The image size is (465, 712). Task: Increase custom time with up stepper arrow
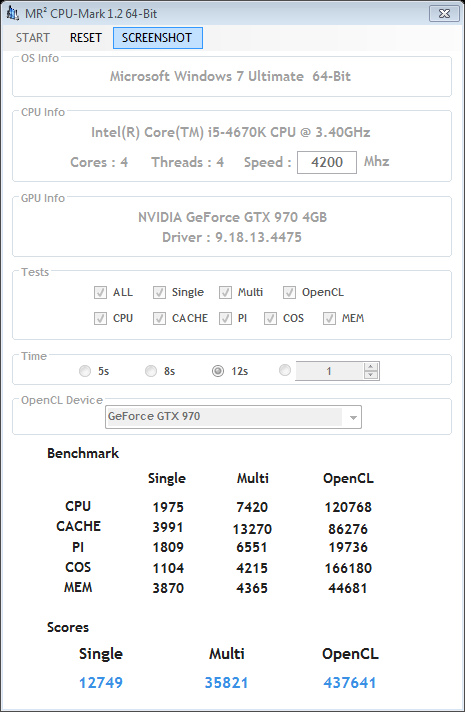pos(371,366)
